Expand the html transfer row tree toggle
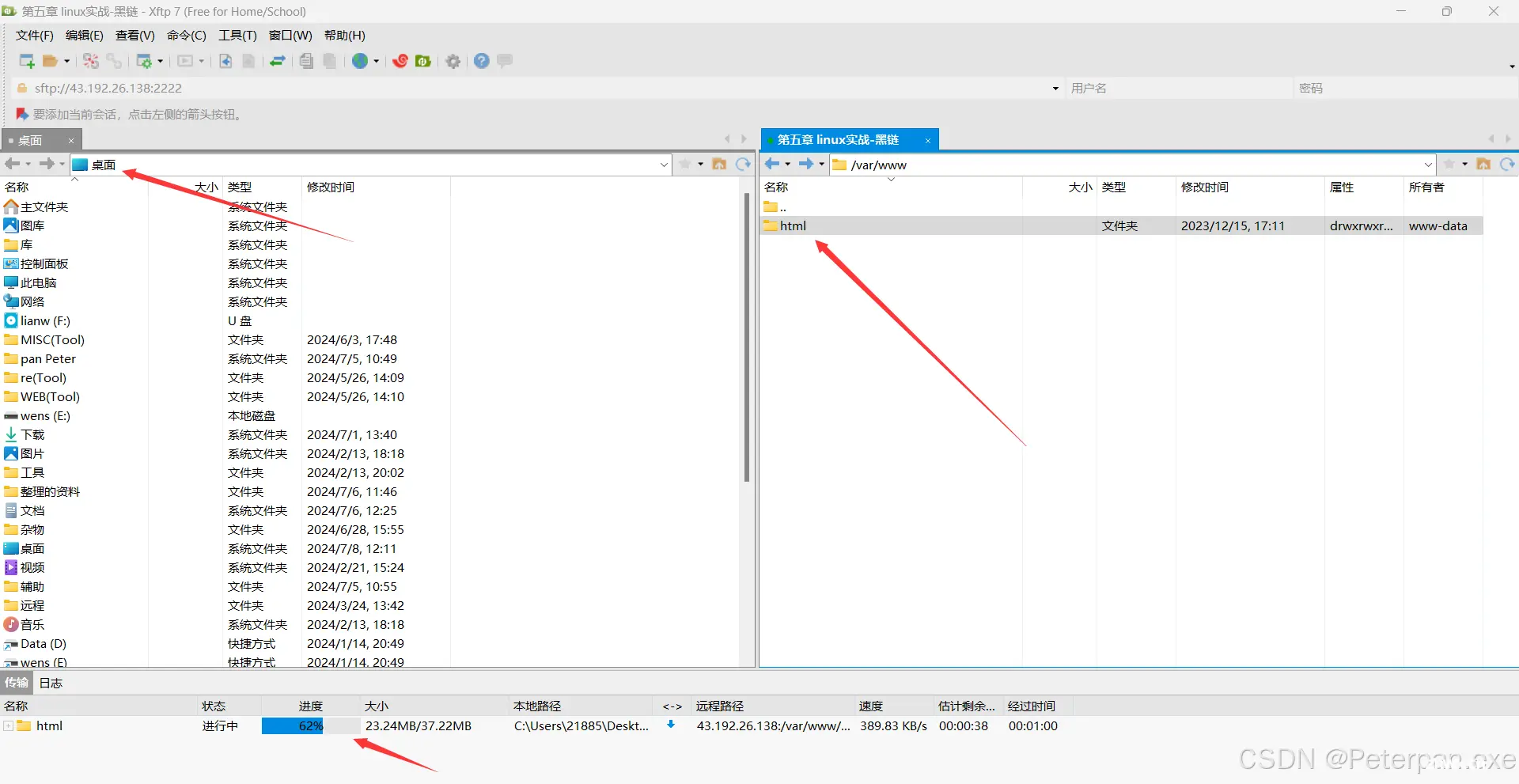This screenshot has height=784, width=1519. [8, 726]
